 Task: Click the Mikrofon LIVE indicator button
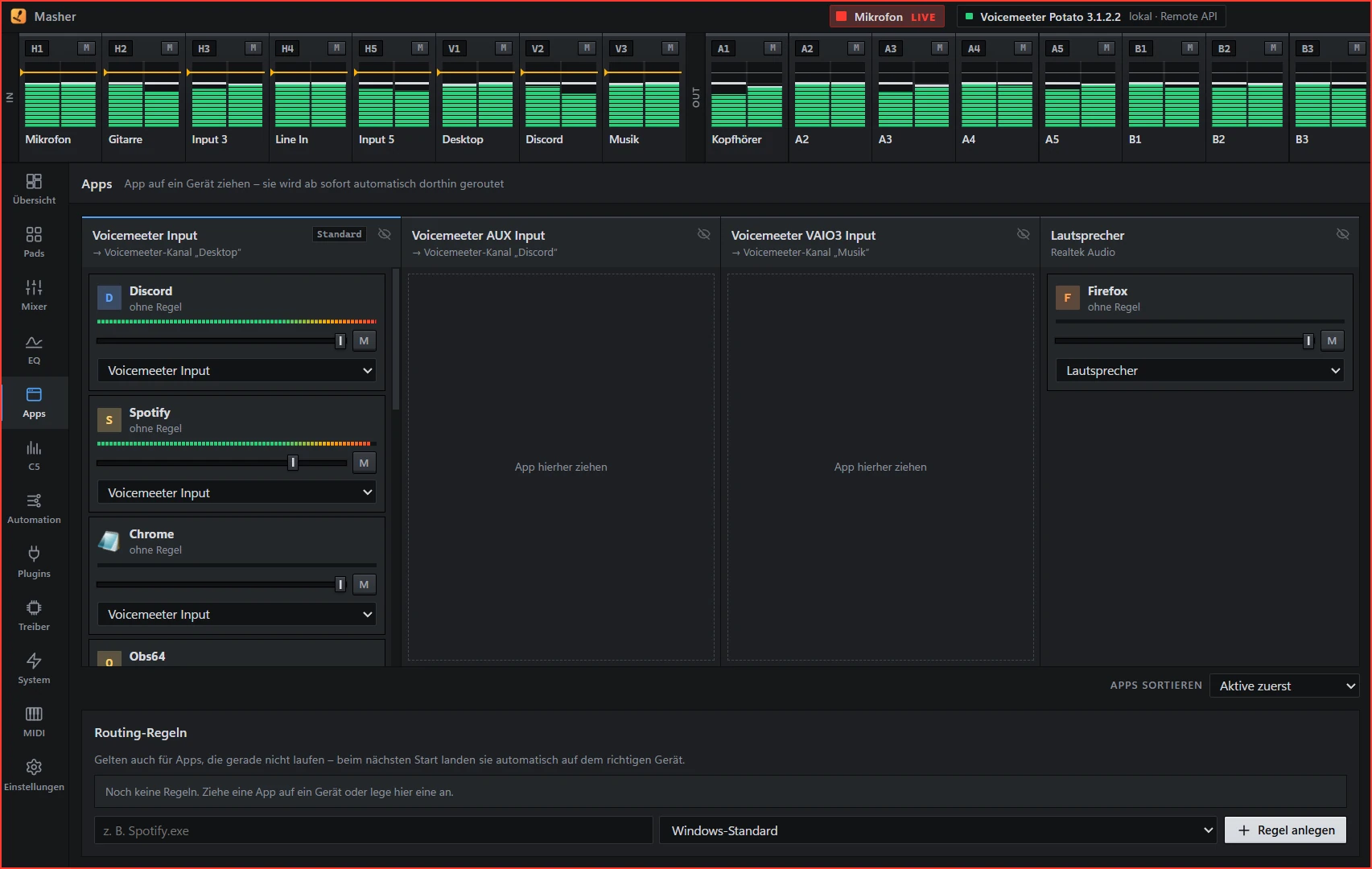pos(886,16)
